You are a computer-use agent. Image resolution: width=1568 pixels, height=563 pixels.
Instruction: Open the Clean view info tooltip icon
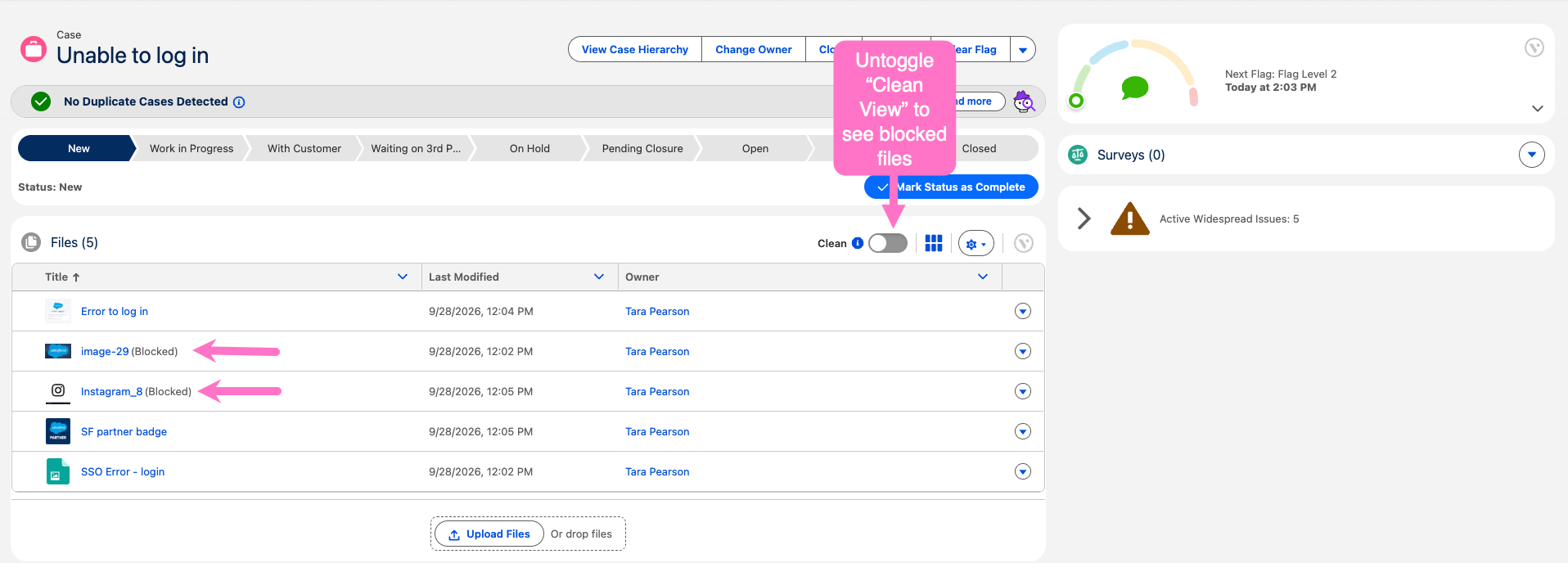858,243
